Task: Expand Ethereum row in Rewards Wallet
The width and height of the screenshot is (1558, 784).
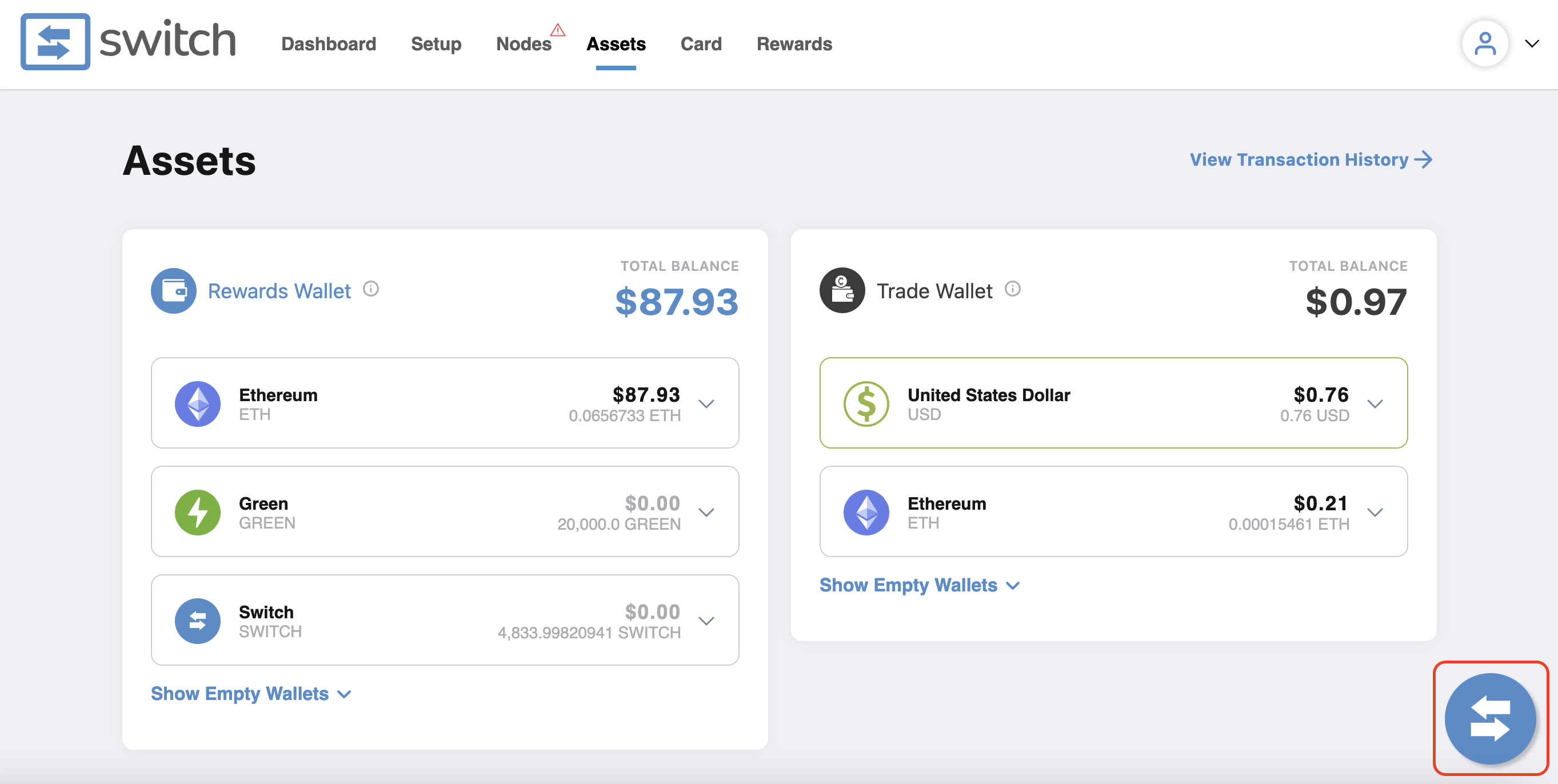Action: (x=706, y=404)
